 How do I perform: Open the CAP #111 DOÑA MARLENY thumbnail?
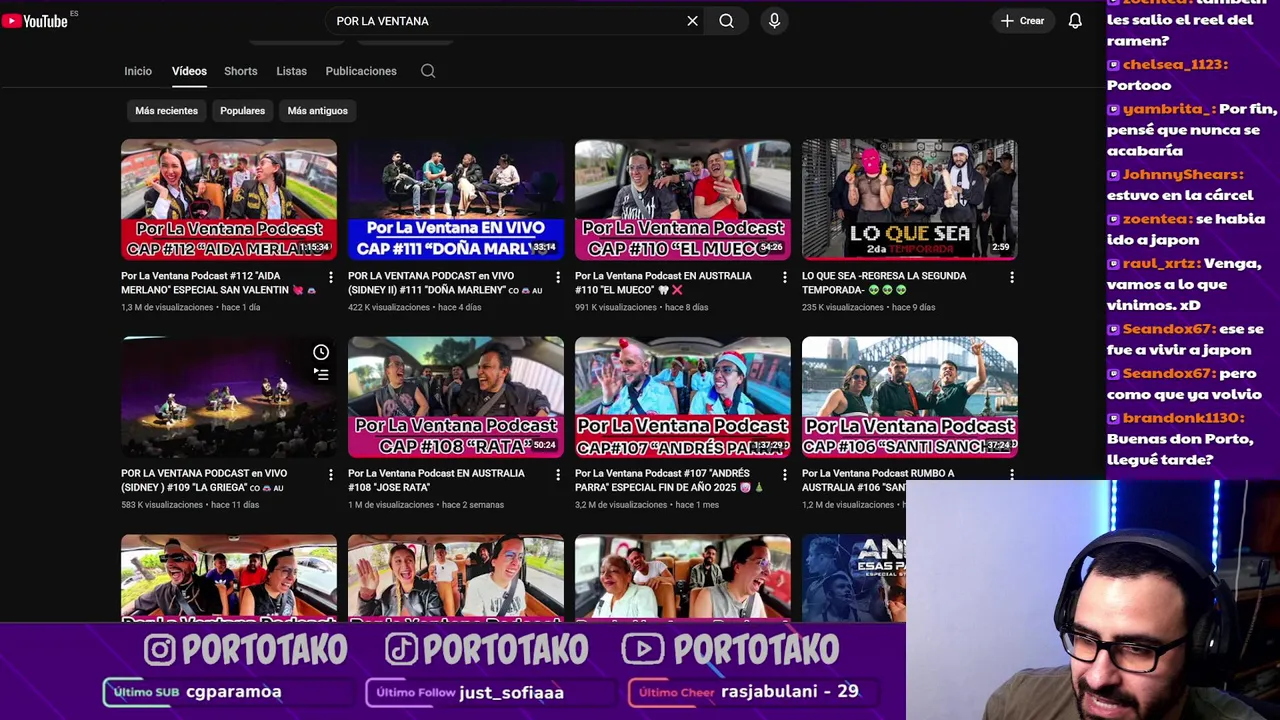point(456,199)
